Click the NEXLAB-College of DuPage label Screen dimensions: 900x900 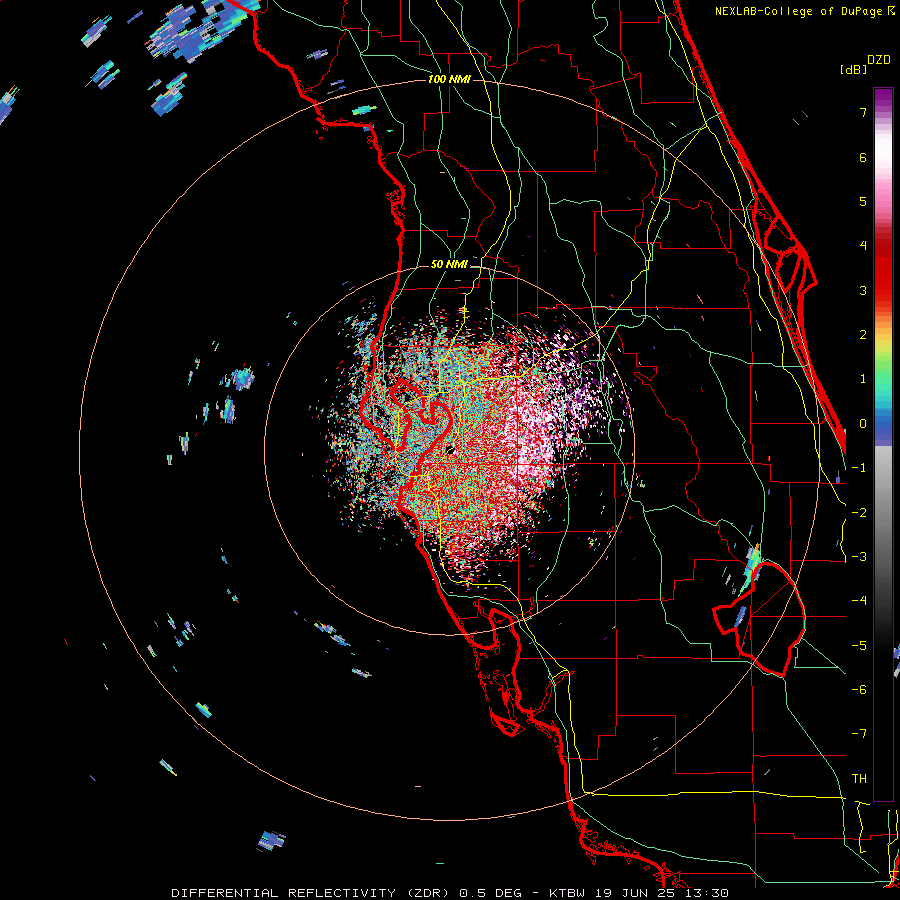coord(805,11)
